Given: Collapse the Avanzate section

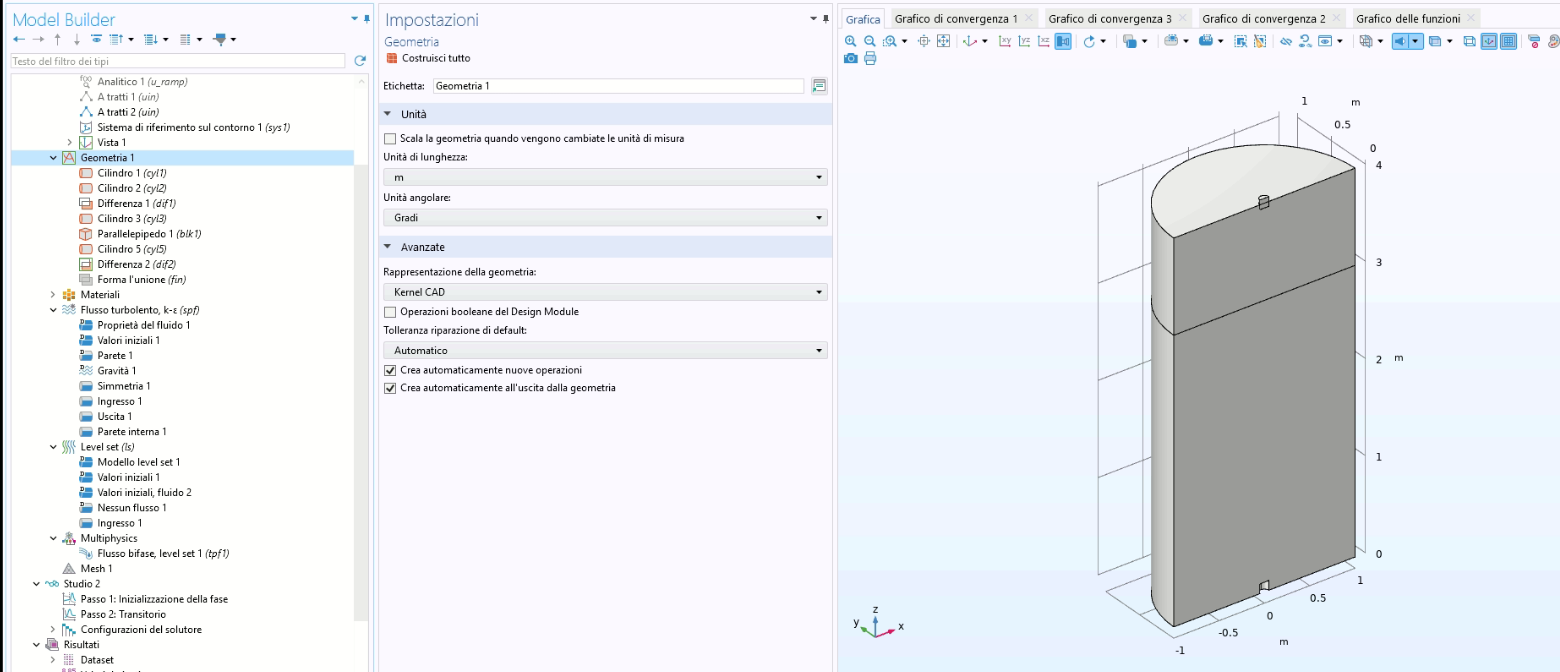Looking at the screenshot, I should pos(387,247).
